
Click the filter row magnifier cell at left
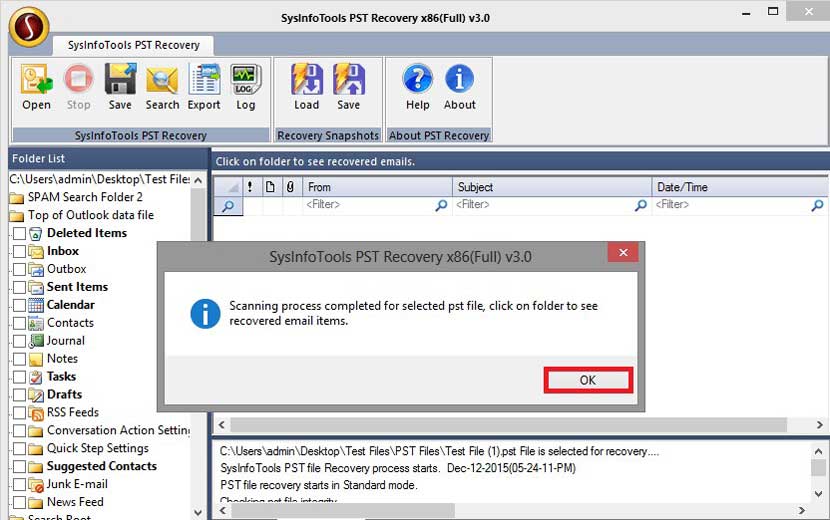click(228, 205)
